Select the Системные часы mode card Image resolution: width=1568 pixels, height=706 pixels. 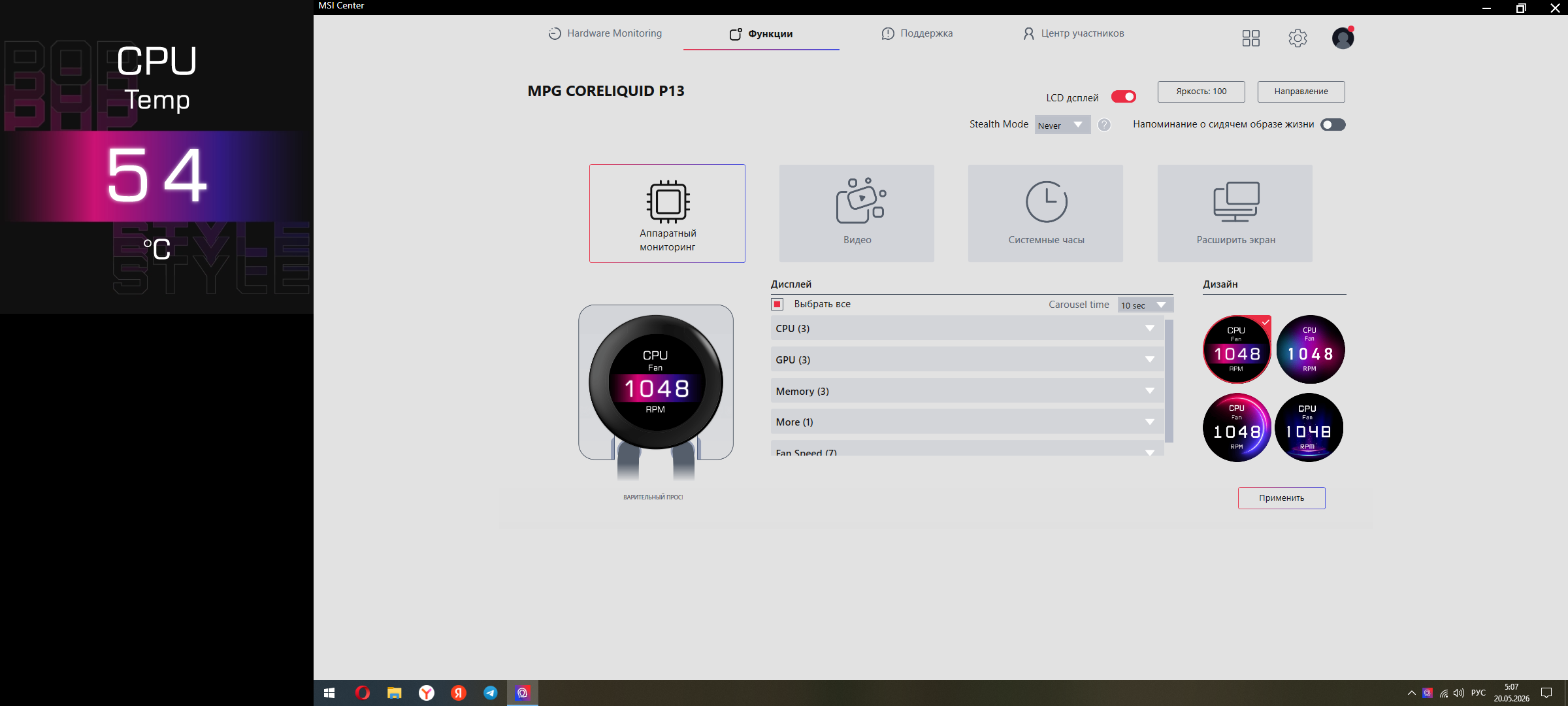(1045, 213)
